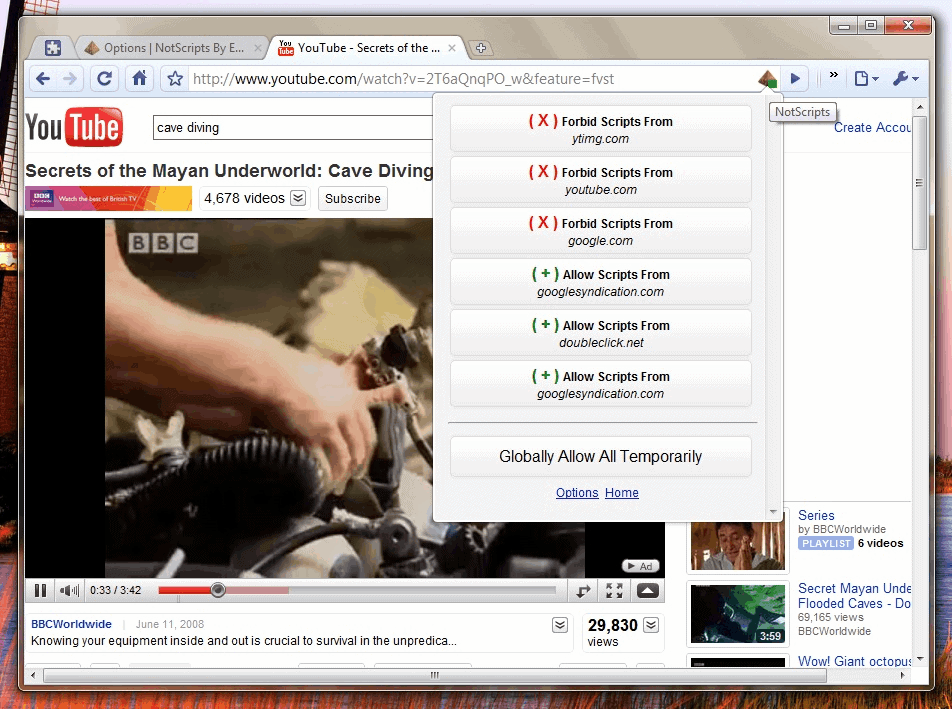The height and width of the screenshot is (709, 952).
Task: Open the Secret Mayan Flooded Caves link
Action: tap(854, 596)
